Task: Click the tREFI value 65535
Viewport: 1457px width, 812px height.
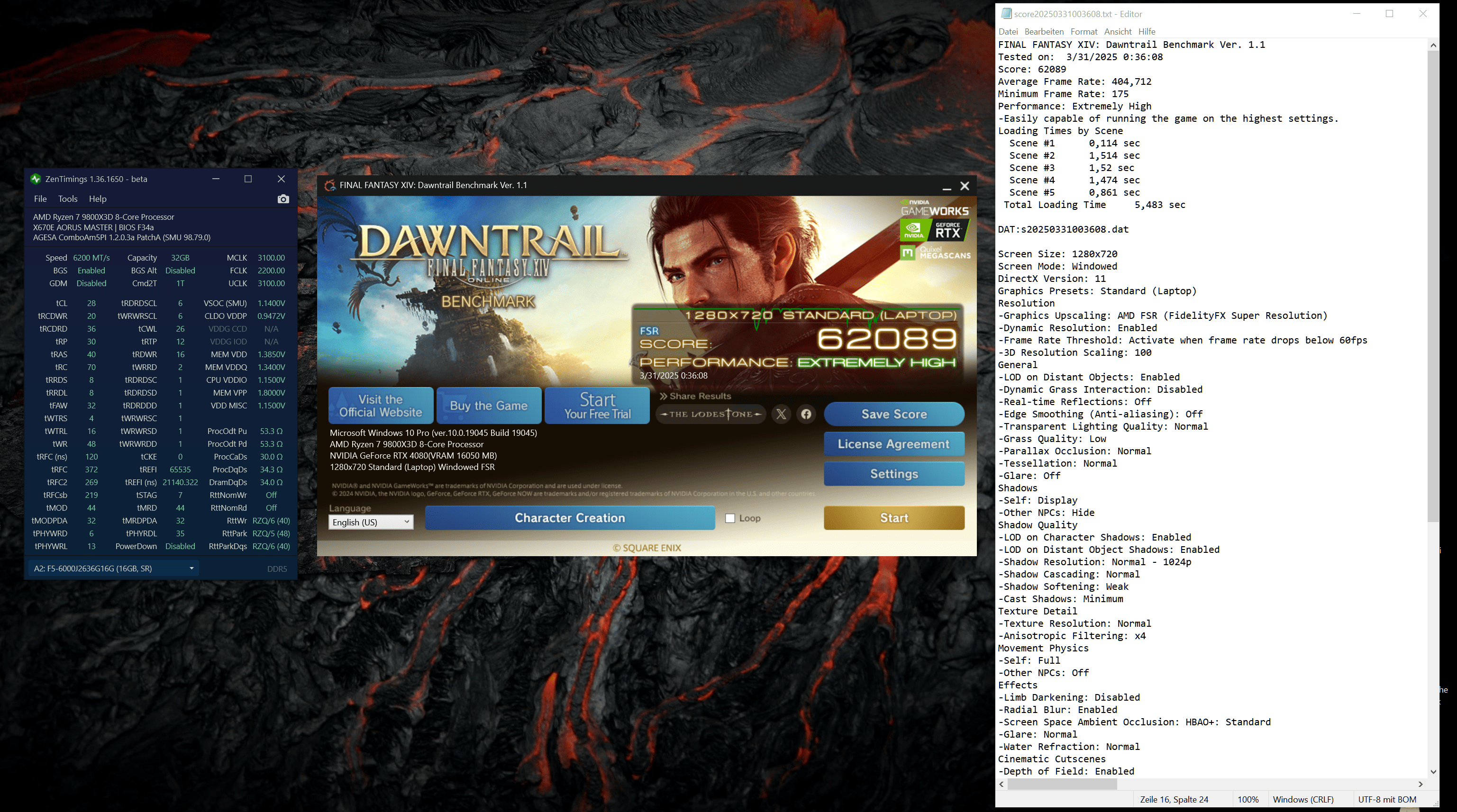Action: (180, 469)
